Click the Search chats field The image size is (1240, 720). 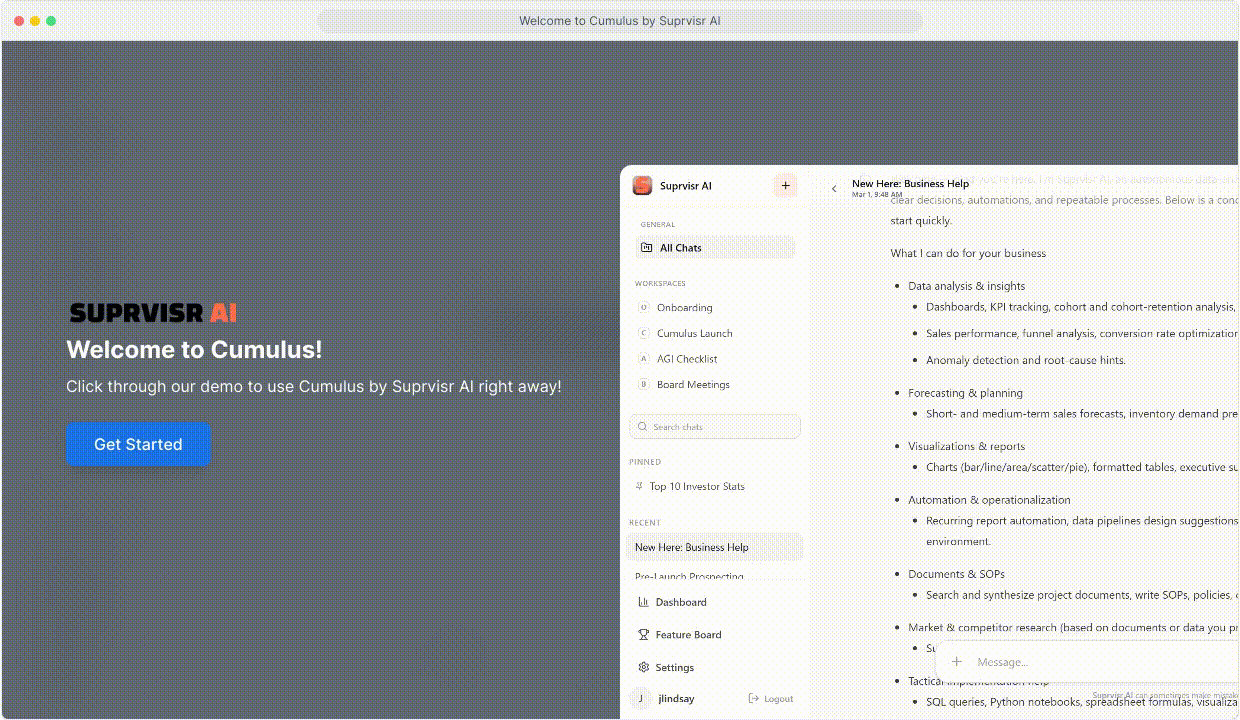pyautogui.click(x=714, y=427)
